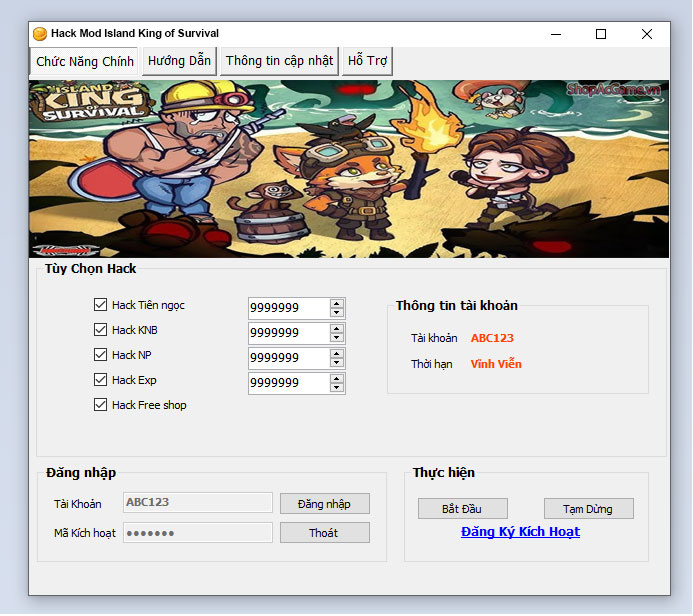Click the Tài Khoản login field

click(198, 502)
